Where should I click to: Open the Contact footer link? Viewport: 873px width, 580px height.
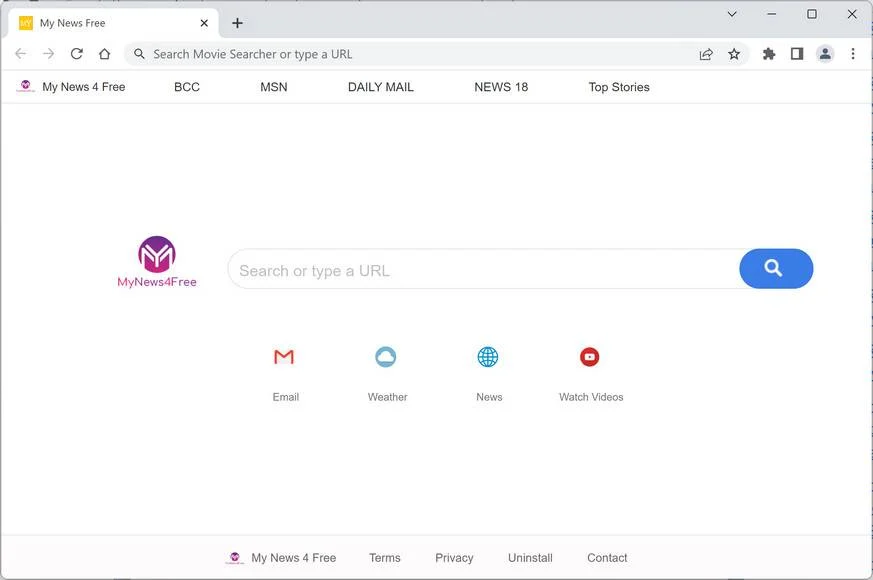607,558
